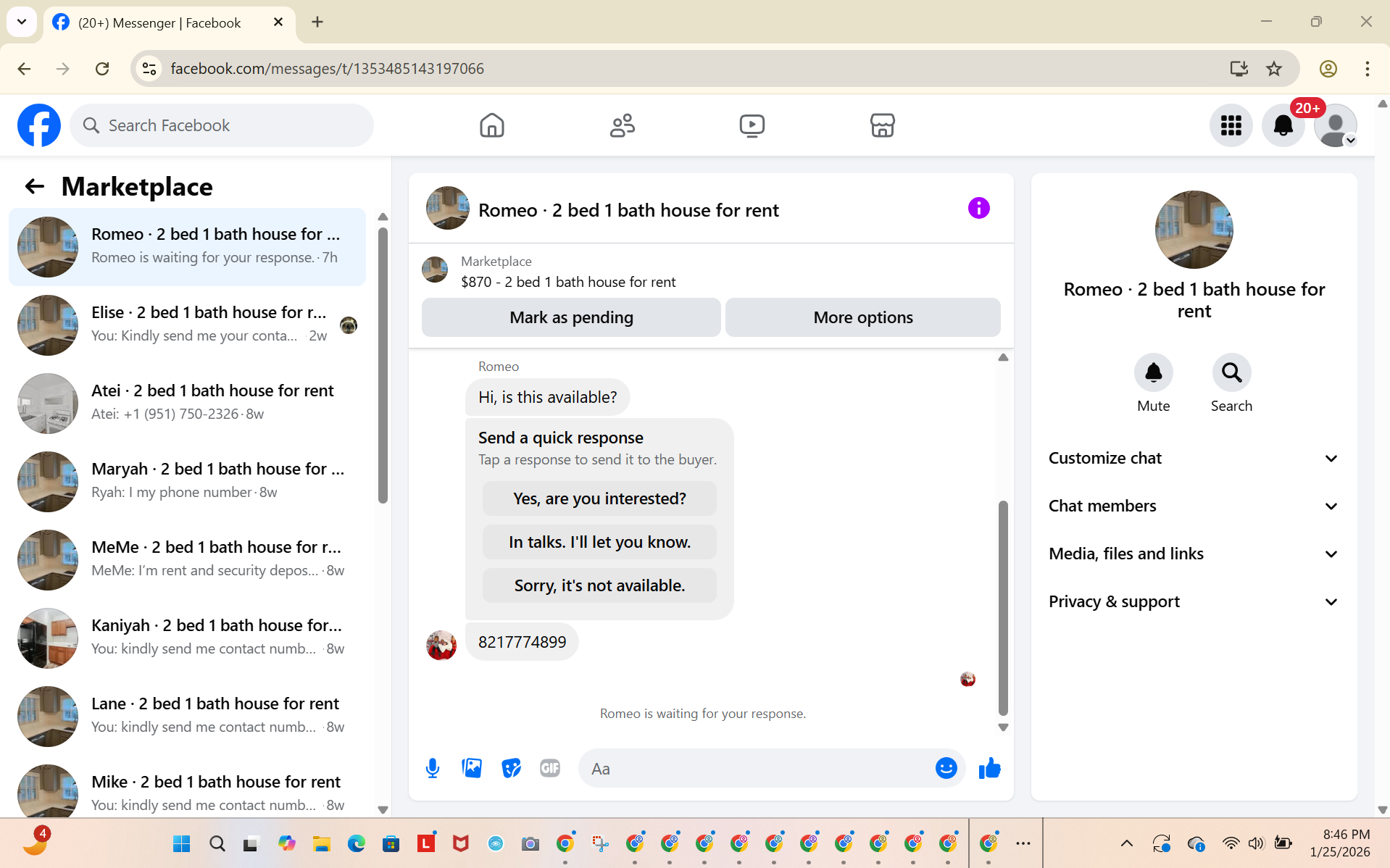Screen dimensions: 1390x868
Task: Open the Chrome tab search dropdown
Action: tap(22, 22)
